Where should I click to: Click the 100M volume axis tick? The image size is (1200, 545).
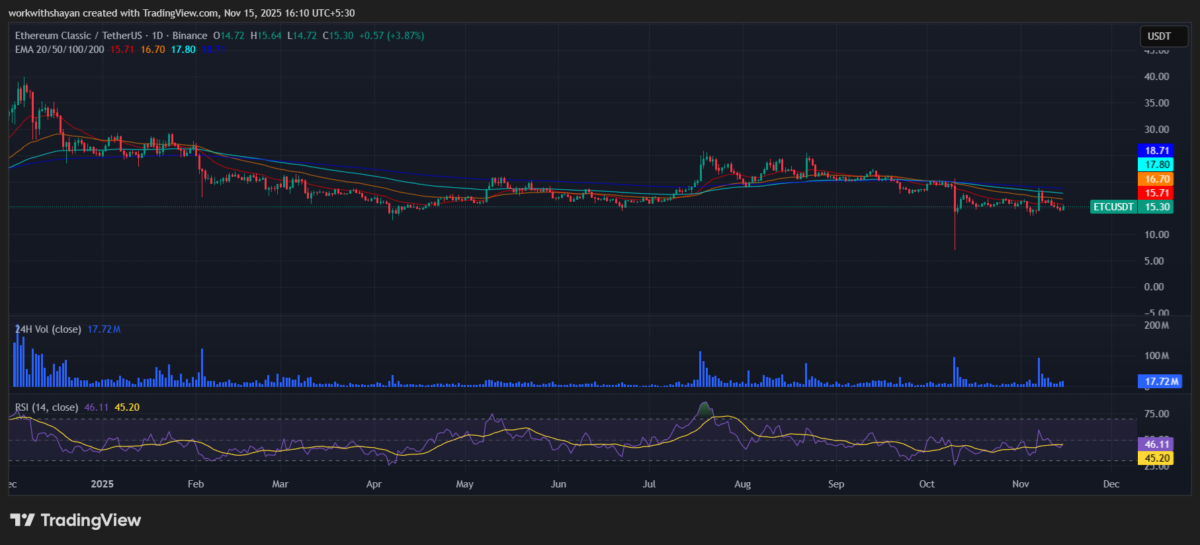(x=1158, y=355)
